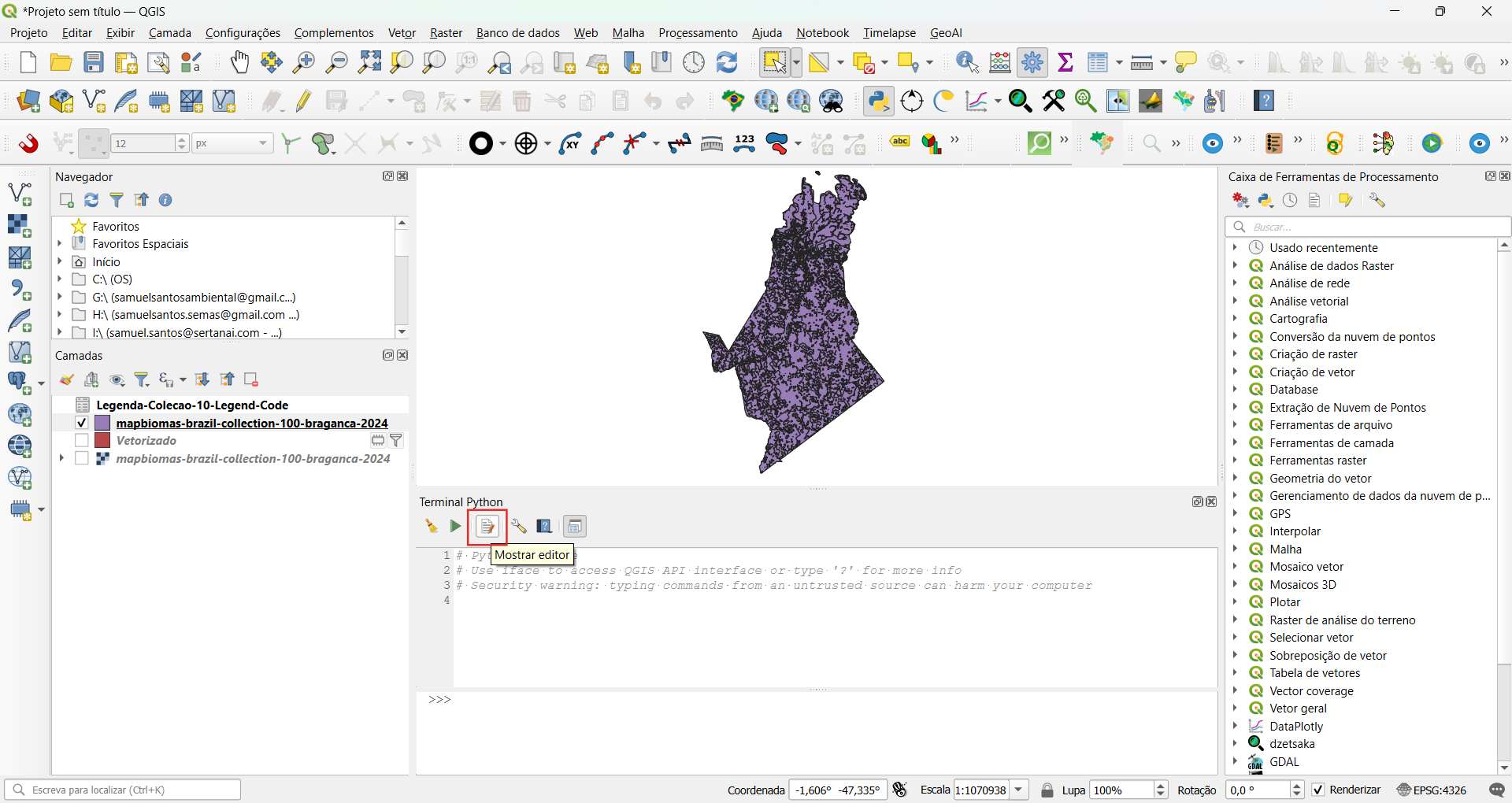Open the Processamento menu

point(698,32)
